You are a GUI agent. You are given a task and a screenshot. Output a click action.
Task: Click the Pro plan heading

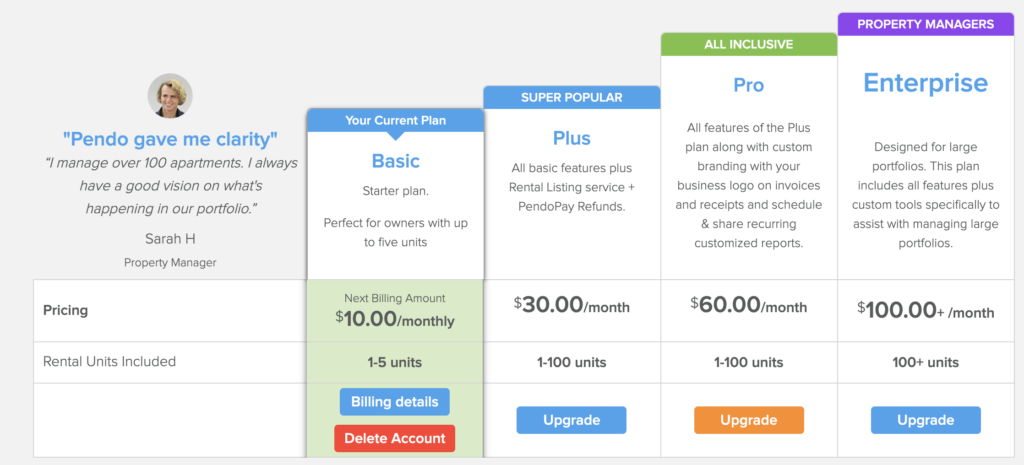[748, 85]
